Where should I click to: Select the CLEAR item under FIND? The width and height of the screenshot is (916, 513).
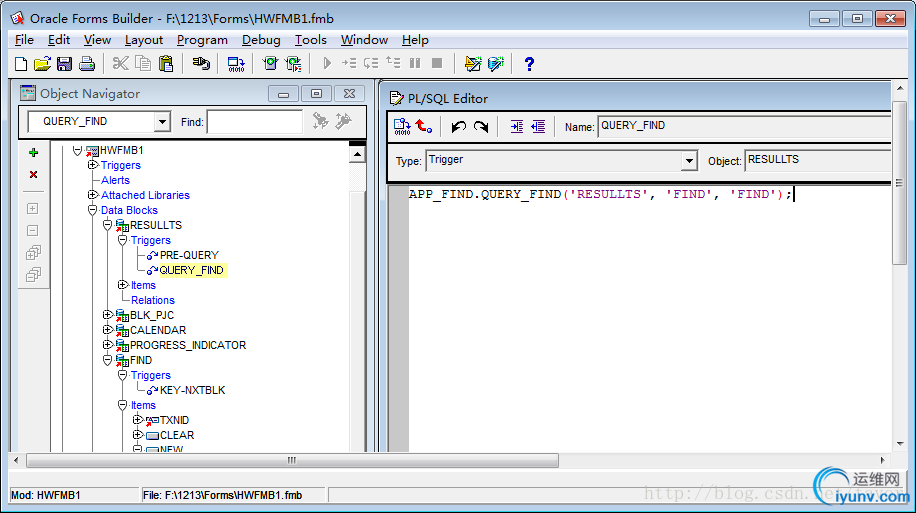[x=176, y=435]
